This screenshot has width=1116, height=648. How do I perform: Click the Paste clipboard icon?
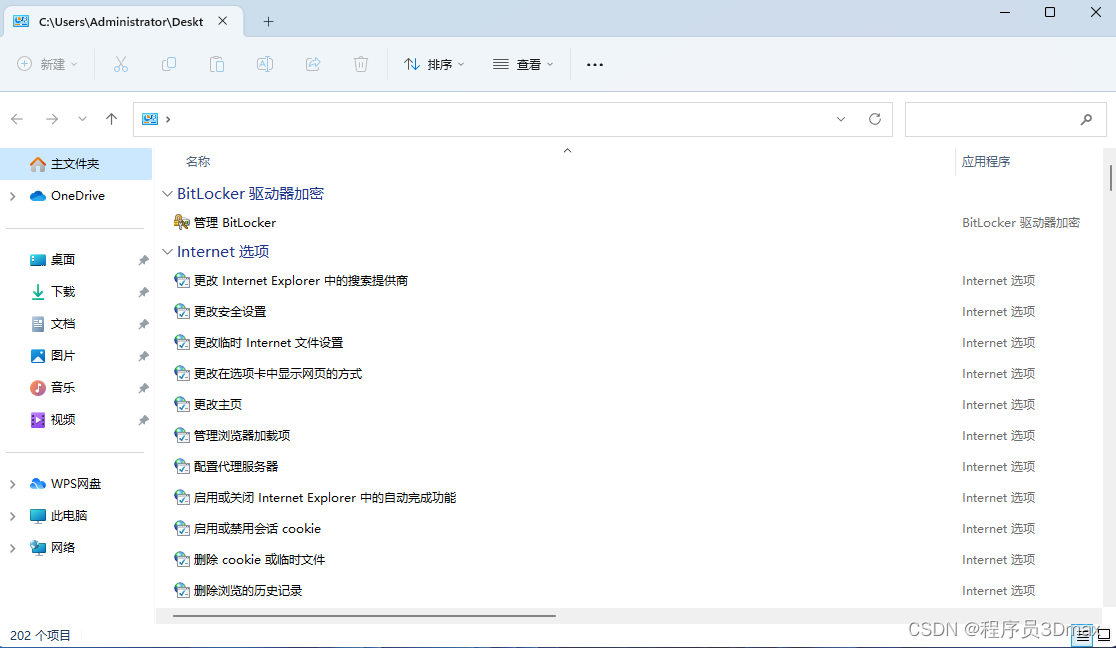pos(217,64)
